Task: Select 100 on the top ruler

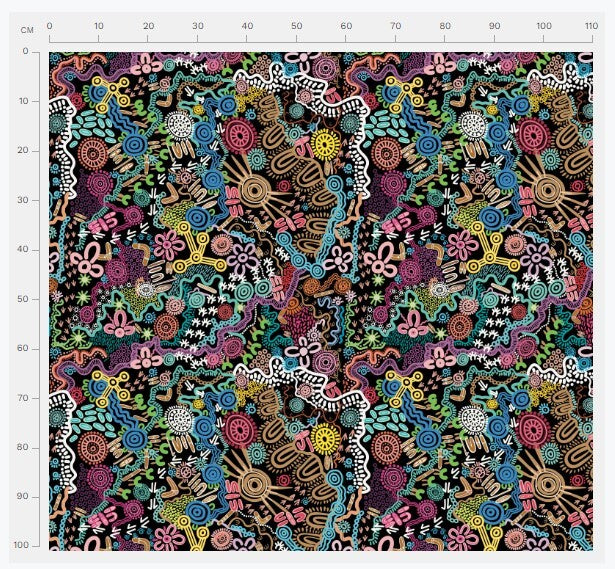Action: [543, 27]
